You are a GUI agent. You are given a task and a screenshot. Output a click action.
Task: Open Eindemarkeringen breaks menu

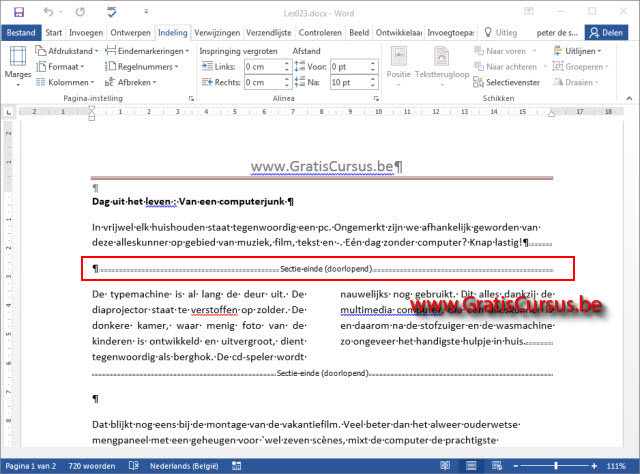(x=147, y=51)
